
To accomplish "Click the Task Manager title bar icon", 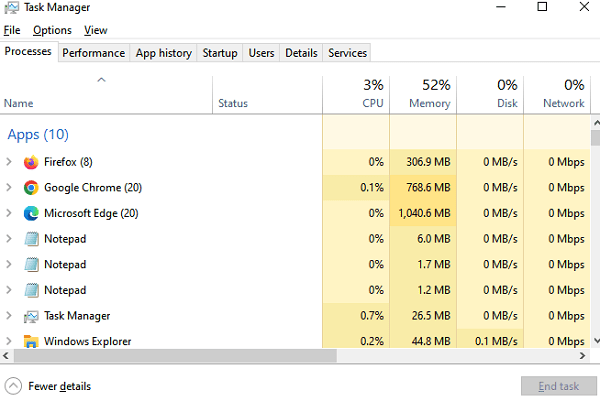I will click(11, 8).
